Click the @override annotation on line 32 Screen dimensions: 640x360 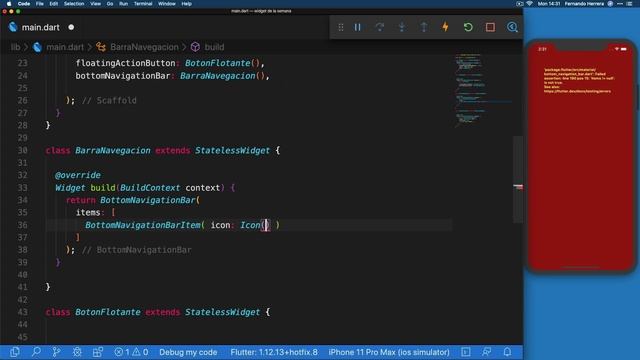click(x=78, y=175)
